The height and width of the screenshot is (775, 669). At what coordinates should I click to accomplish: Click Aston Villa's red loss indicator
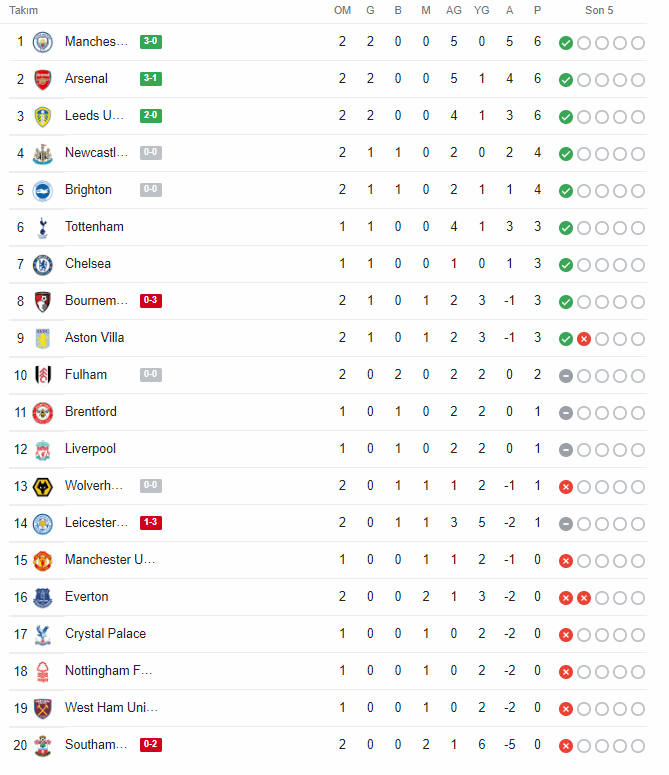click(584, 339)
